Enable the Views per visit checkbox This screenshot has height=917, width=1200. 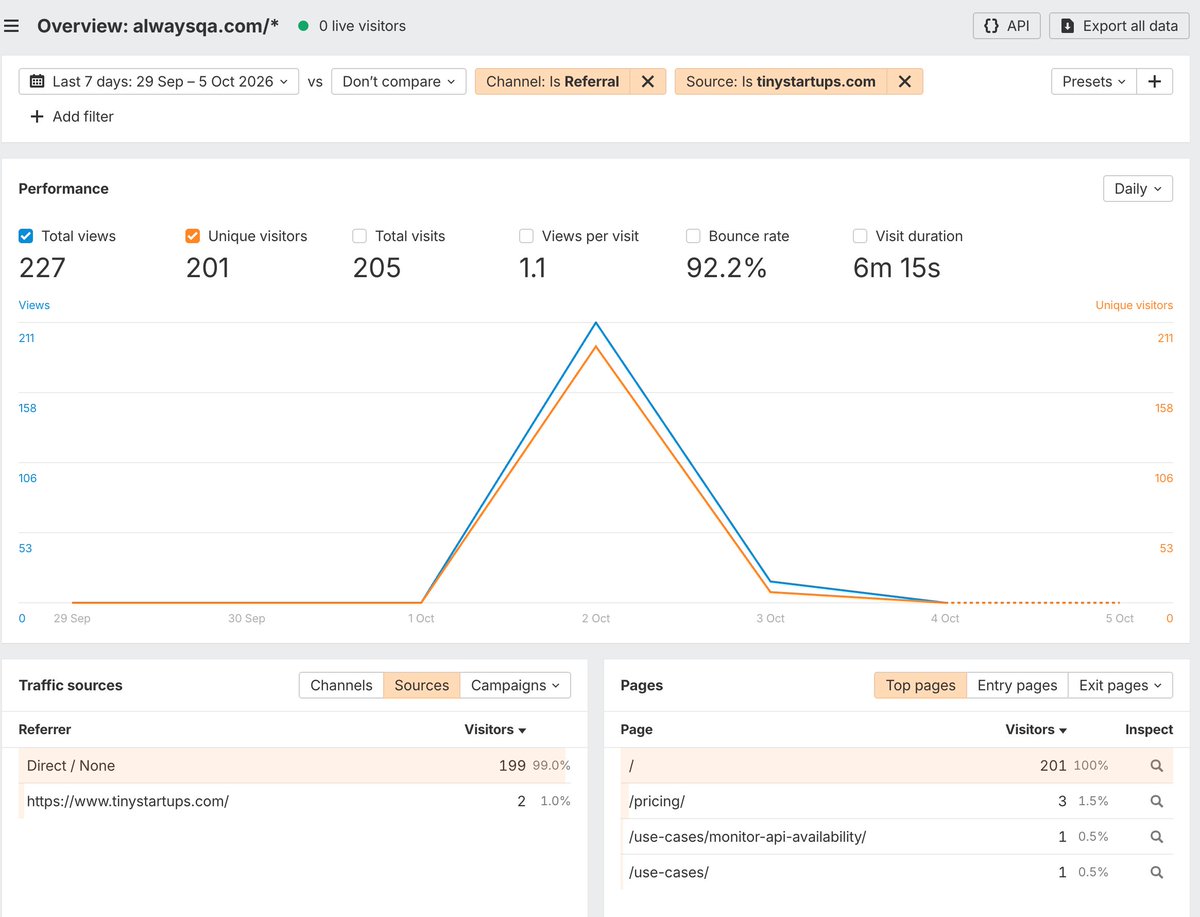click(526, 236)
